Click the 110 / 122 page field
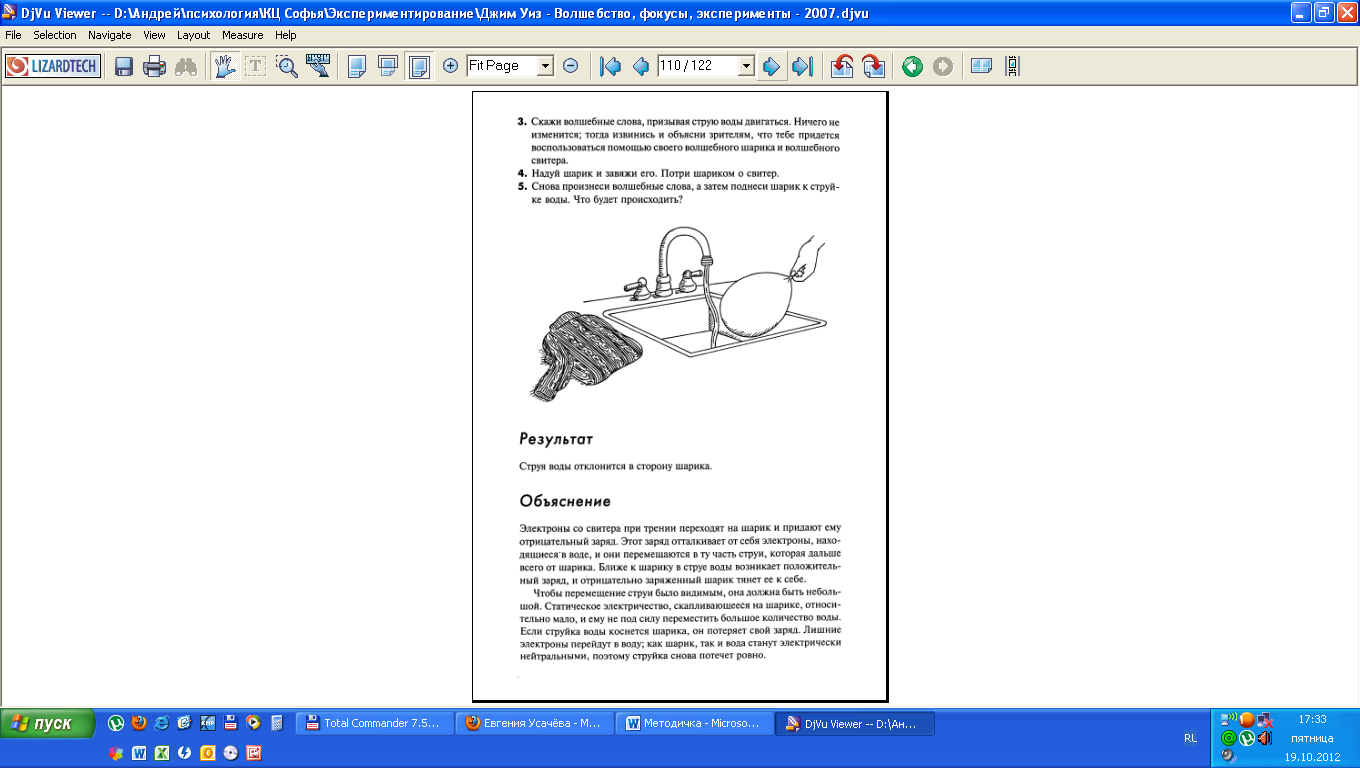 tap(697, 66)
